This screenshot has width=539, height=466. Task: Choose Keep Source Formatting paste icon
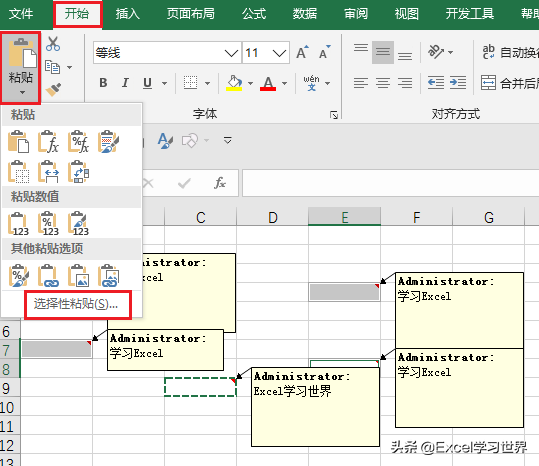pyautogui.click(x=108, y=141)
